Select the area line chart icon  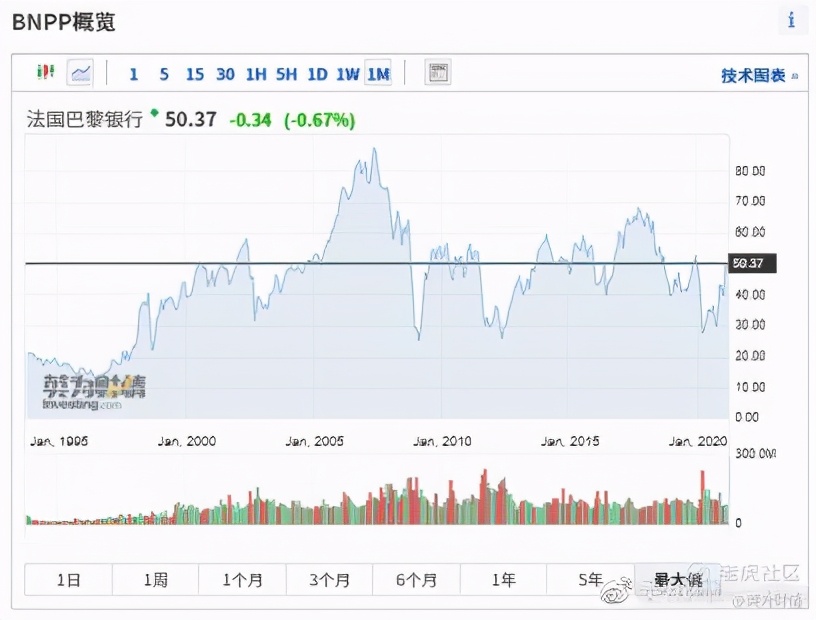click(x=80, y=72)
